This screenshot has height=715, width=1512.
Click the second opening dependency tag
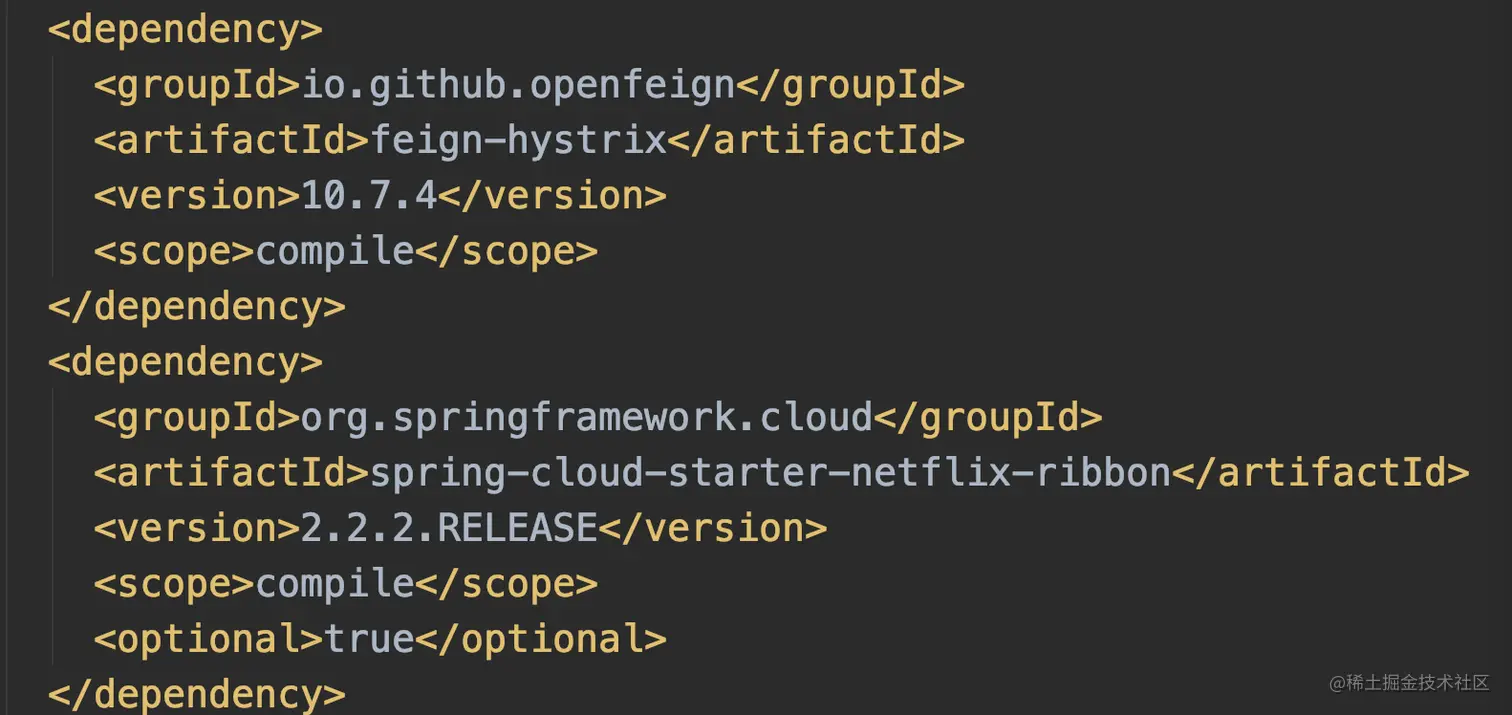(x=186, y=362)
